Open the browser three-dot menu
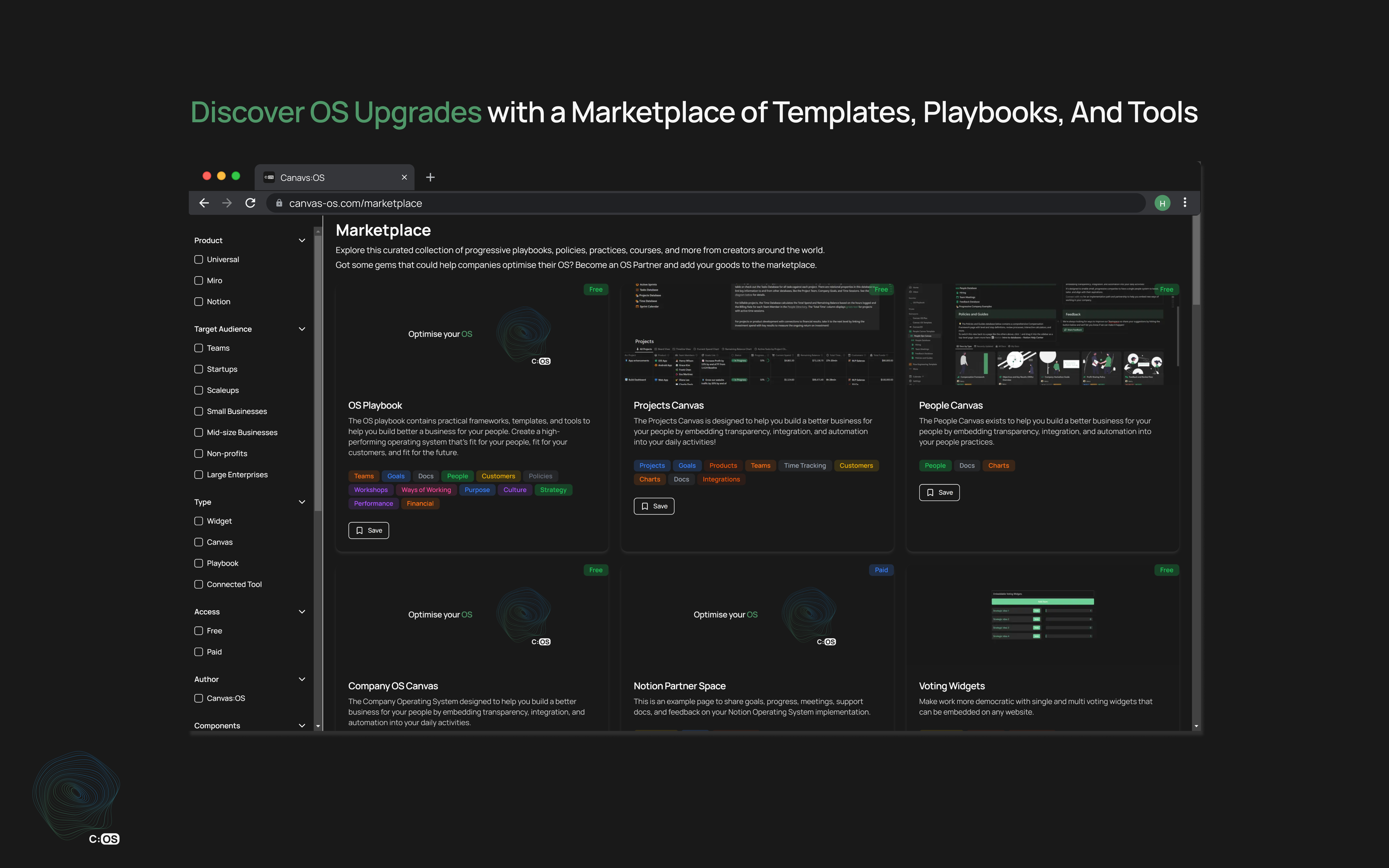This screenshot has width=1389, height=868. point(1185,203)
